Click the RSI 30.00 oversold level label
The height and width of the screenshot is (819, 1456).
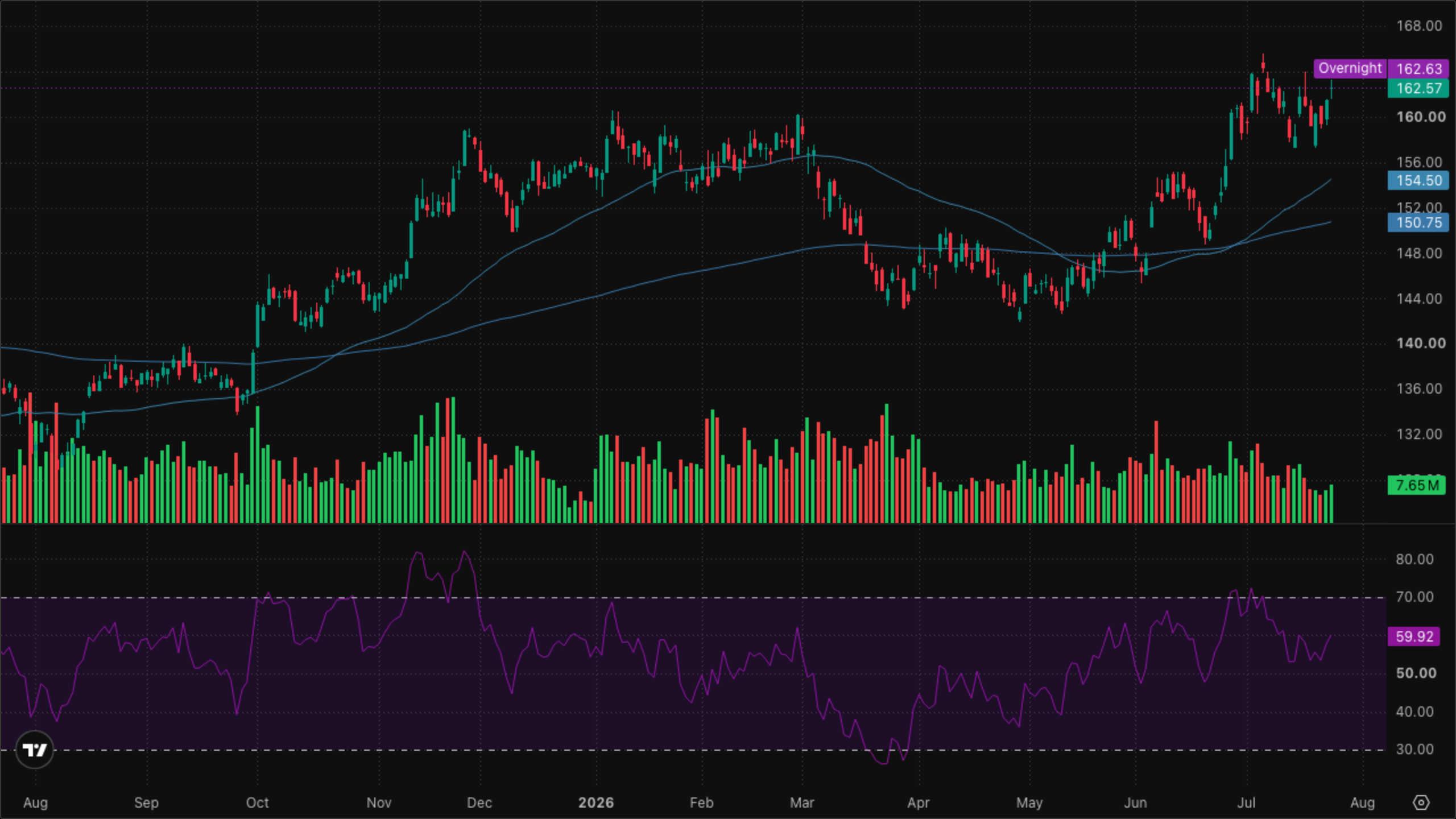coord(1414,749)
